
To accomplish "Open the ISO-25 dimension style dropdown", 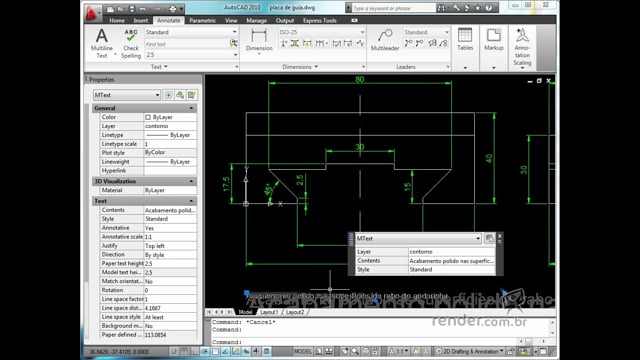I will (322, 32).
